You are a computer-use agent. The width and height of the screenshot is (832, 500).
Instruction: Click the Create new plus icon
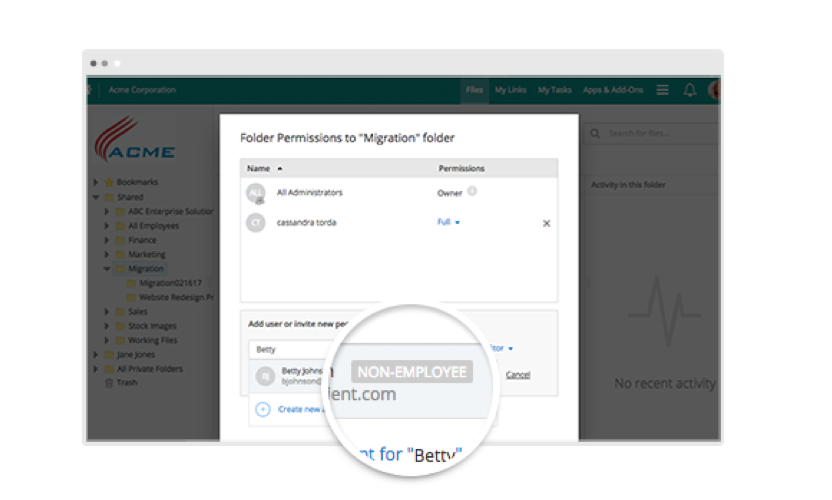point(263,409)
